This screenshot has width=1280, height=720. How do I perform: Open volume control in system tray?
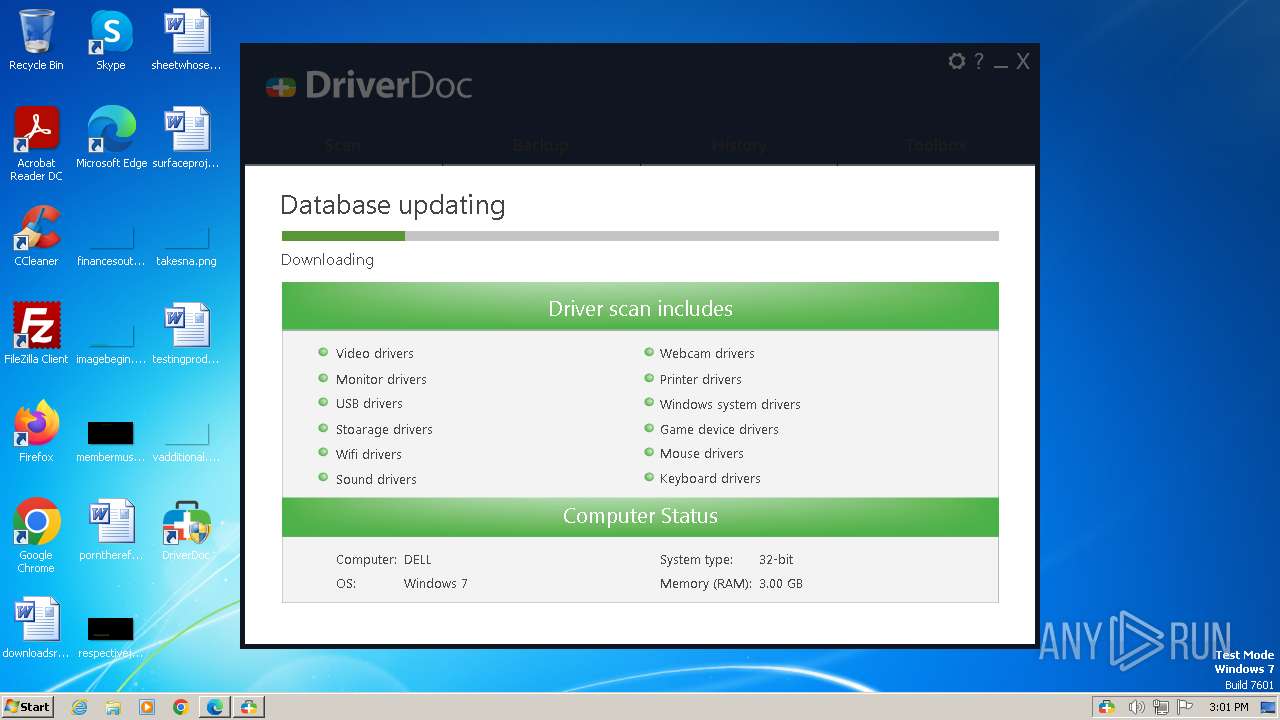click(1136, 707)
